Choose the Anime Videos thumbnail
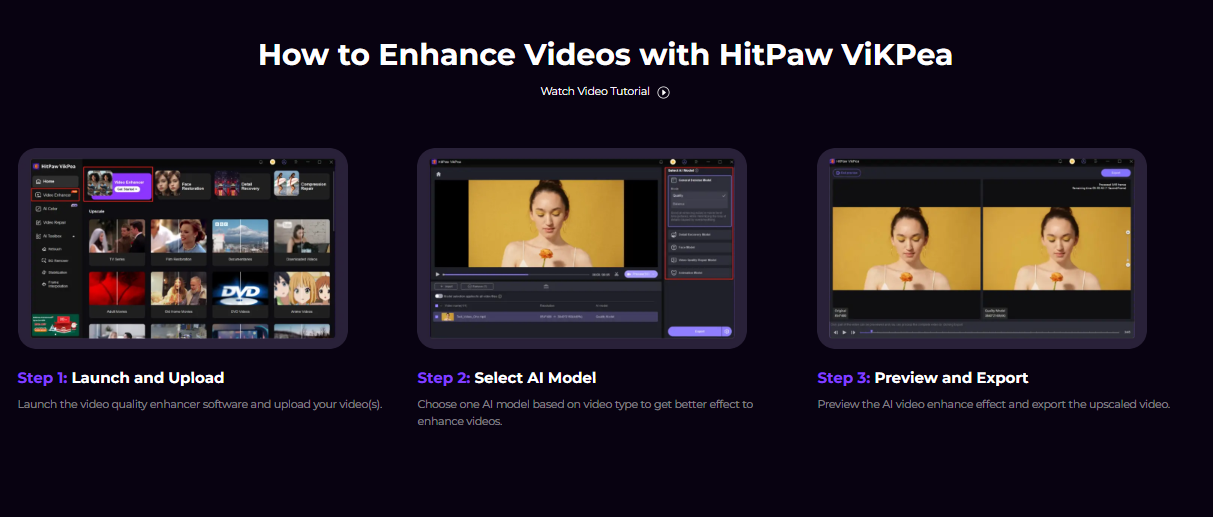Viewport: 1213px width, 517px height. coord(302,294)
